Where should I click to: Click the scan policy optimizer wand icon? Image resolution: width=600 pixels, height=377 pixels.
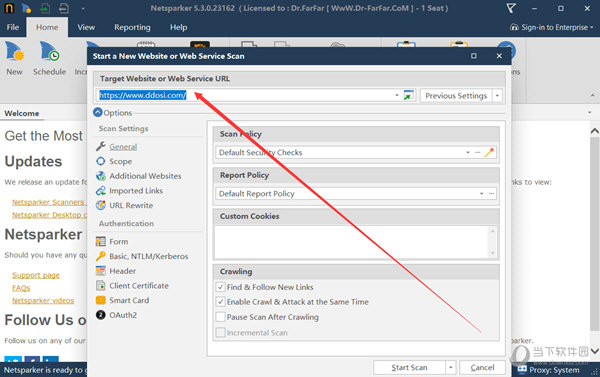(x=489, y=152)
